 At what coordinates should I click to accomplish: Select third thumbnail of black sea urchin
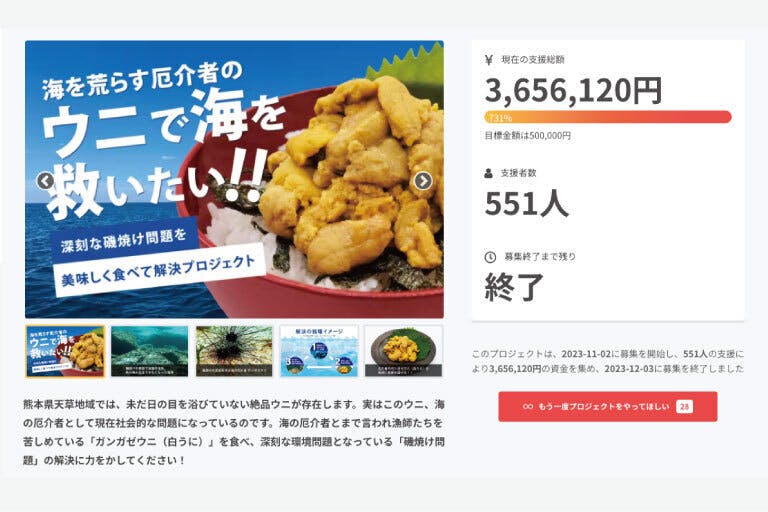[x=234, y=351]
